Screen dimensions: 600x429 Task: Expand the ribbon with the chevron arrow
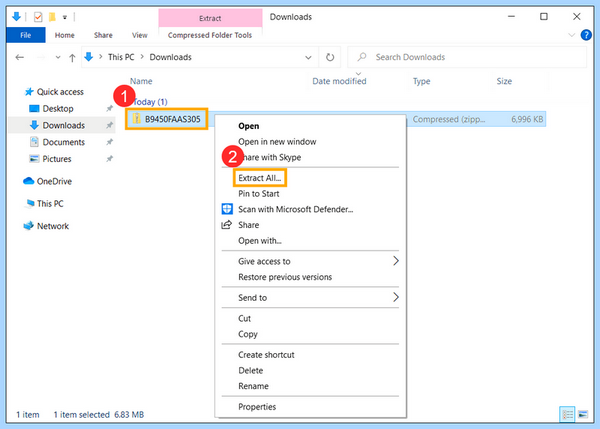tap(571, 35)
